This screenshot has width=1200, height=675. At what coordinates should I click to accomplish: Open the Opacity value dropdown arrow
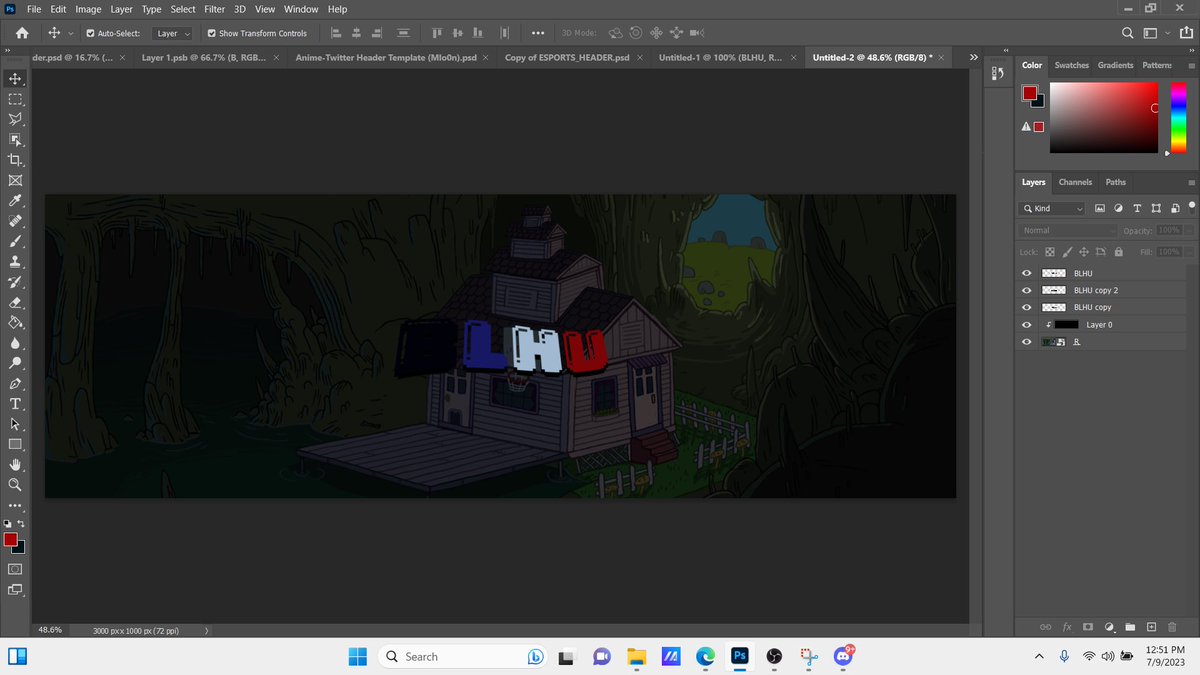point(1190,230)
